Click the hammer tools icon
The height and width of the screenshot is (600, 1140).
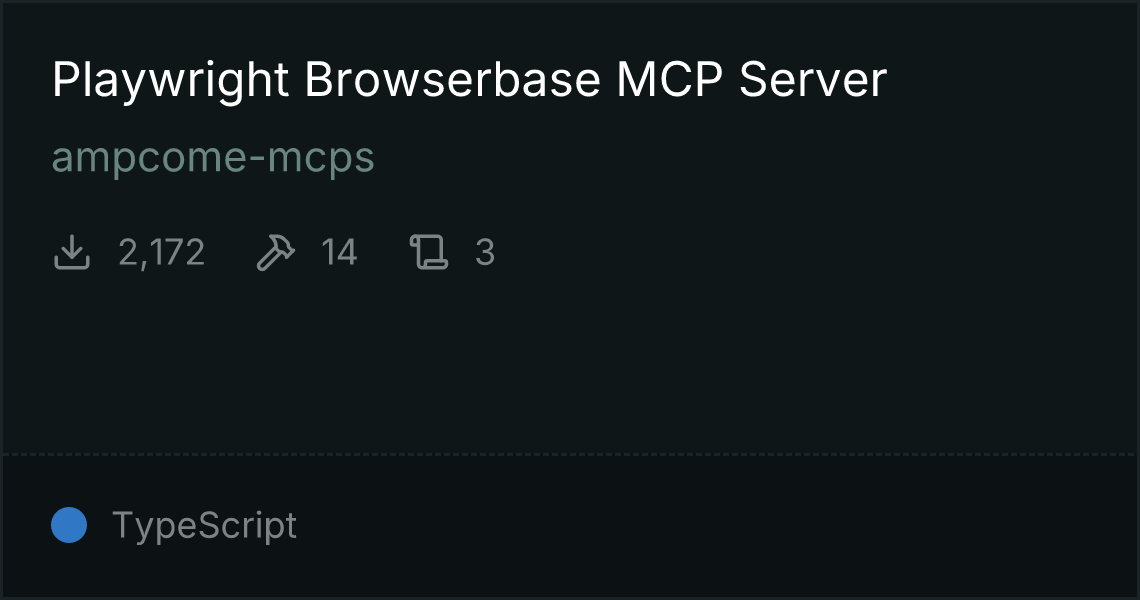click(x=276, y=252)
